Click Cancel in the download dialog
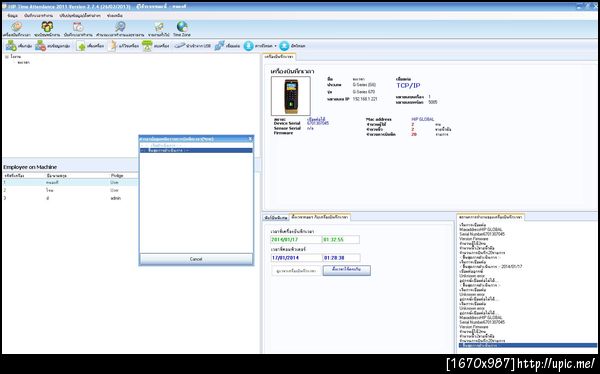 click(196, 259)
